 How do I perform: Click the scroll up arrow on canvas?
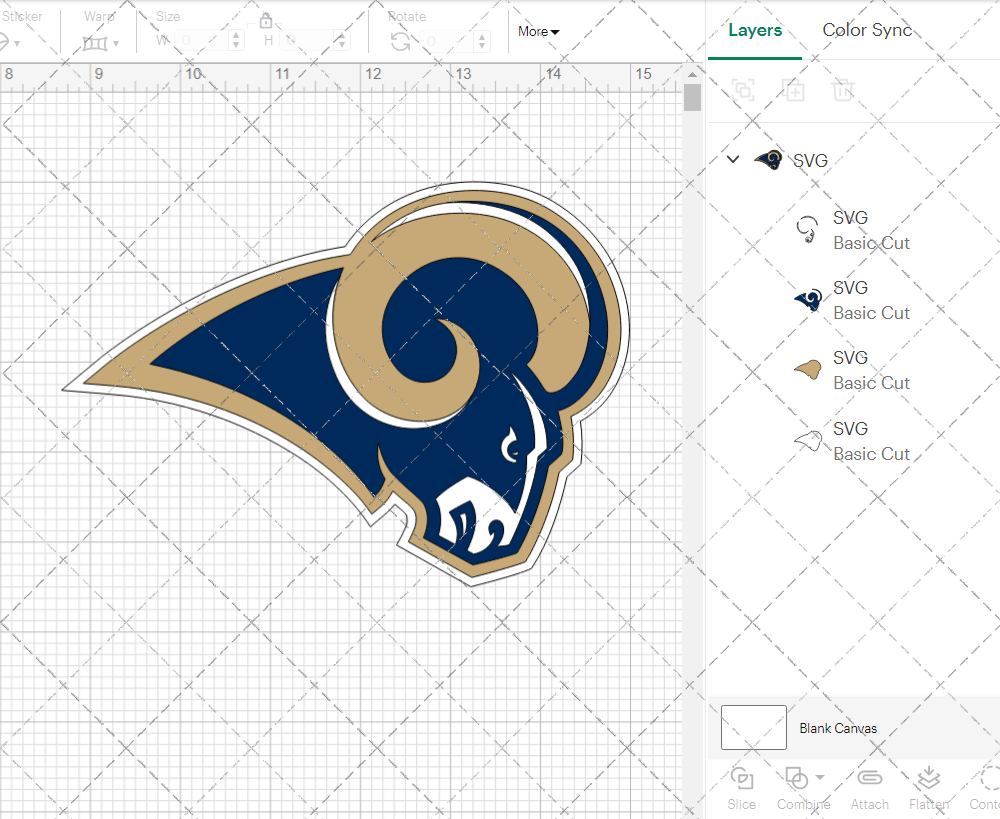tap(692, 75)
